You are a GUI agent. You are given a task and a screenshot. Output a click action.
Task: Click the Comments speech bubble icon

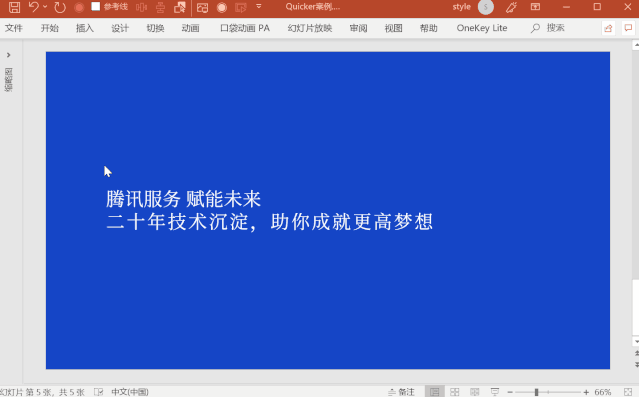[x=628, y=28]
